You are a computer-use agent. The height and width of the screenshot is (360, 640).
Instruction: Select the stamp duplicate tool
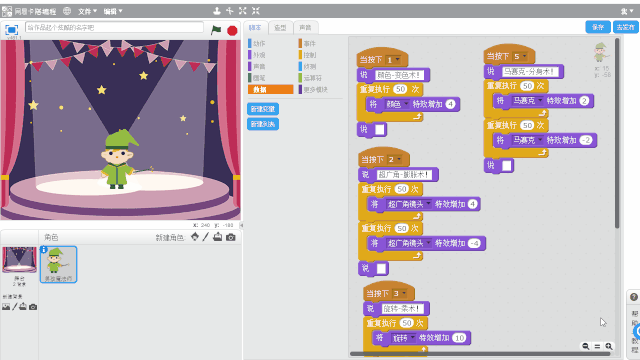coord(217,11)
